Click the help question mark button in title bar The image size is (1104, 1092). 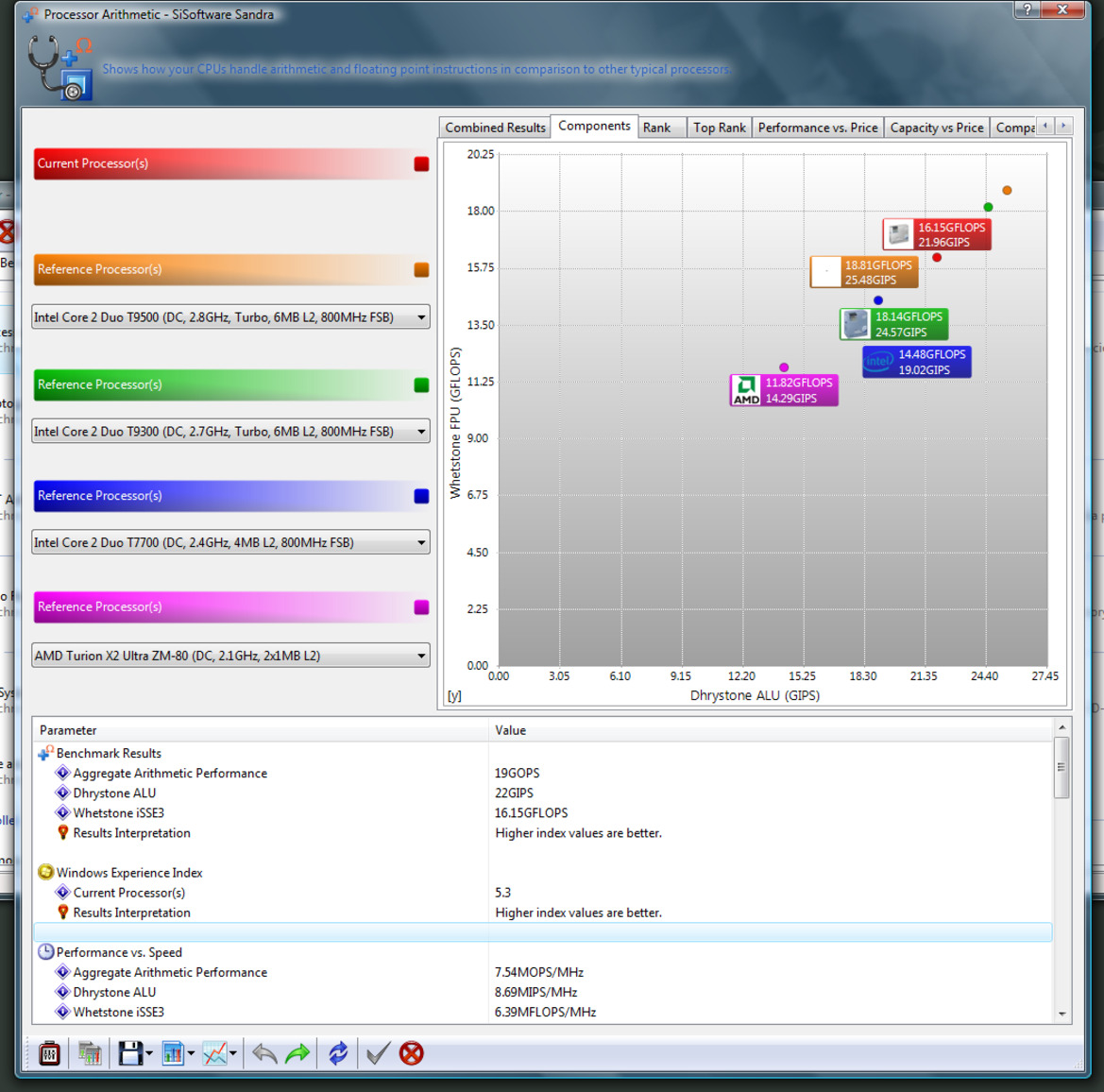coord(1028,9)
